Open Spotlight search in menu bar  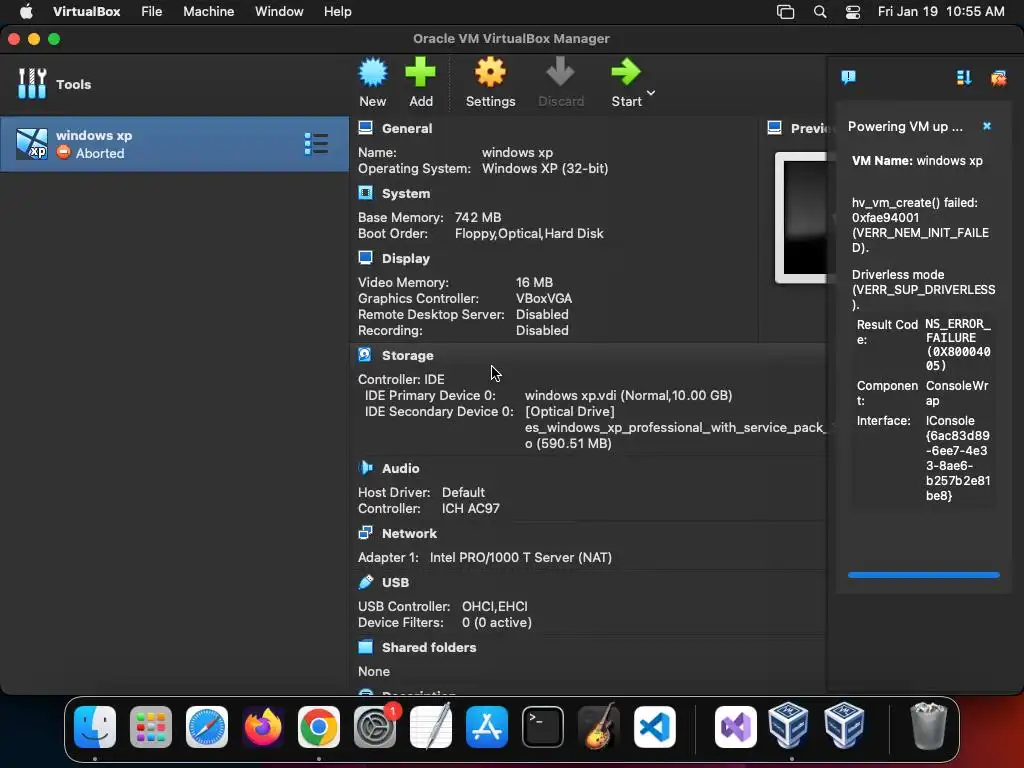click(820, 12)
